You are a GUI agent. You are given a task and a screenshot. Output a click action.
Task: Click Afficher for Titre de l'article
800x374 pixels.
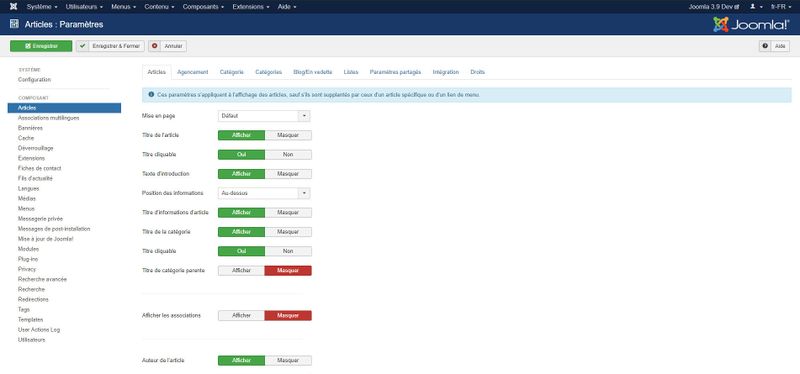point(241,135)
